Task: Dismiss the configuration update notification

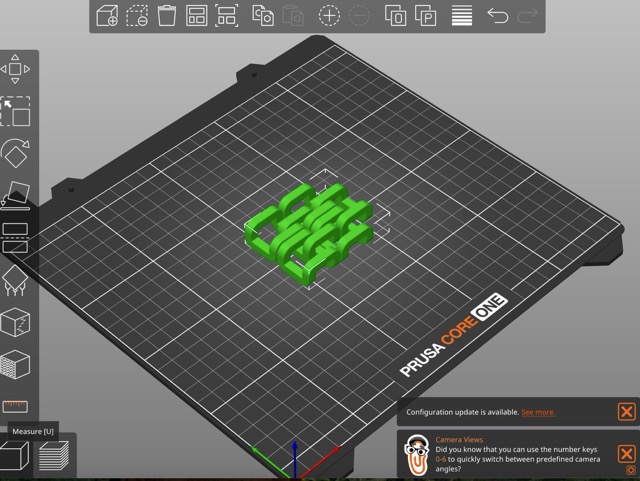Action: (x=626, y=411)
